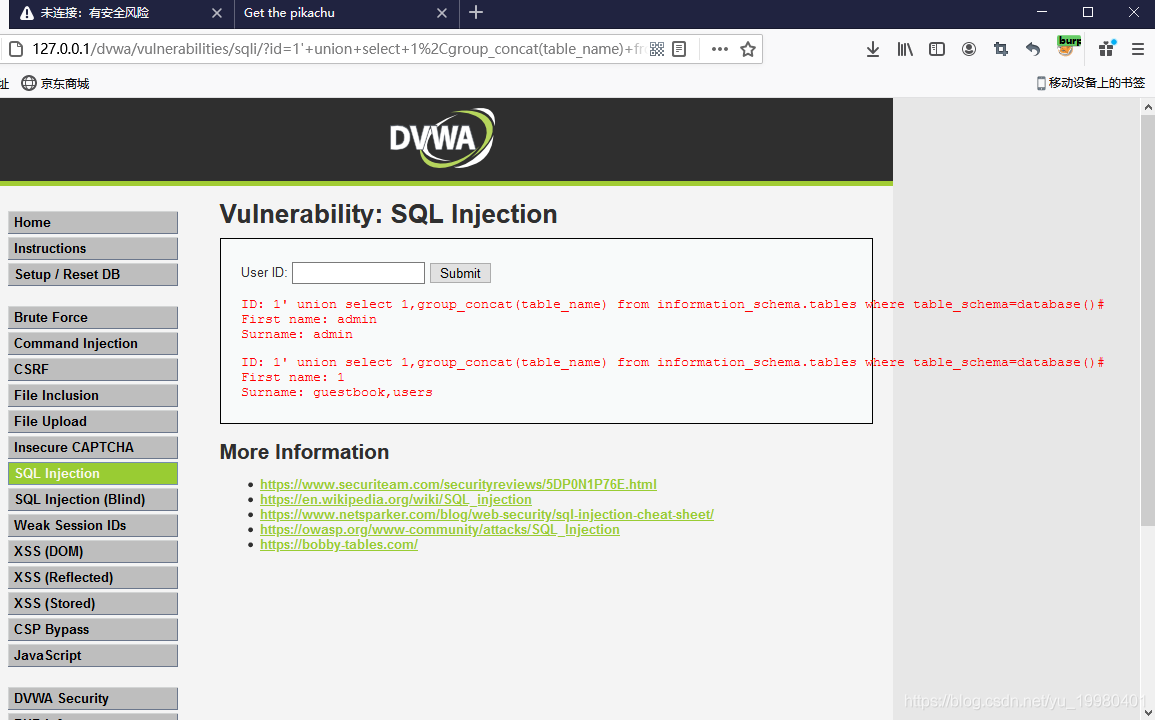Open the extensions gift icon
This screenshot has height=720, width=1155.
click(1106, 49)
